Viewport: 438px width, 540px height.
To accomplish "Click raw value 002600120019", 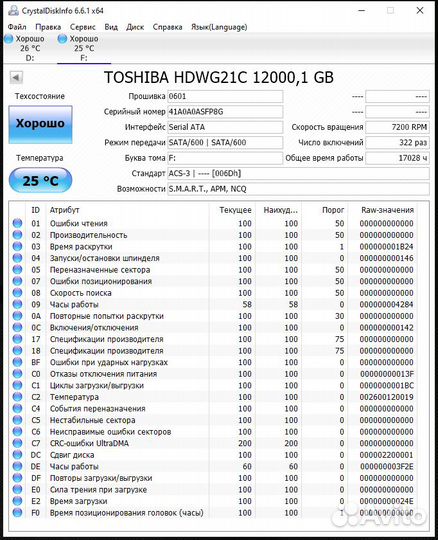I will point(386,397).
